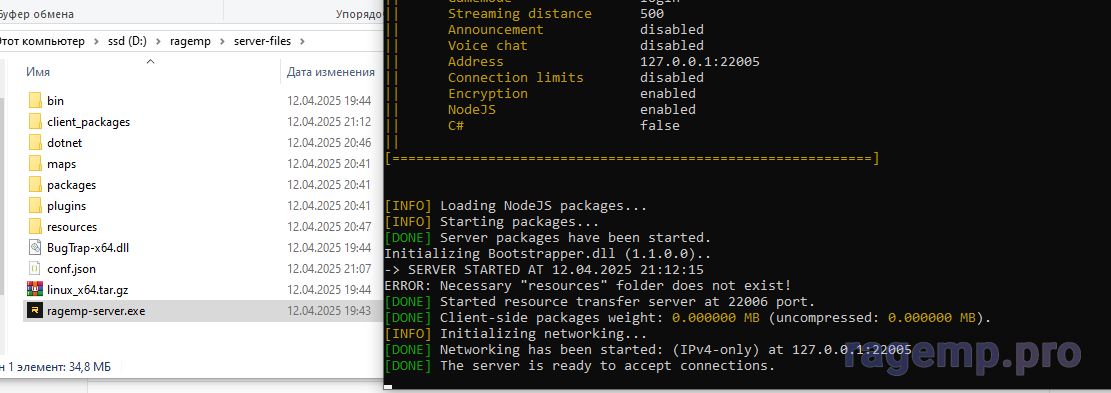Expand the chevron after server-files breadcrumb

pos(302,41)
